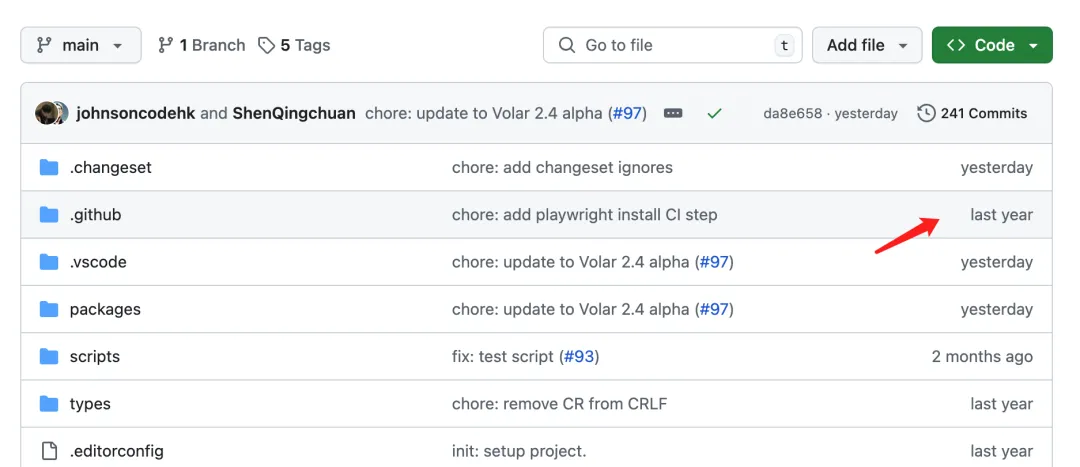Screen dimensions: 1080x467
Task: Expand the Add file dropdown
Action: (x=867, y=45)
